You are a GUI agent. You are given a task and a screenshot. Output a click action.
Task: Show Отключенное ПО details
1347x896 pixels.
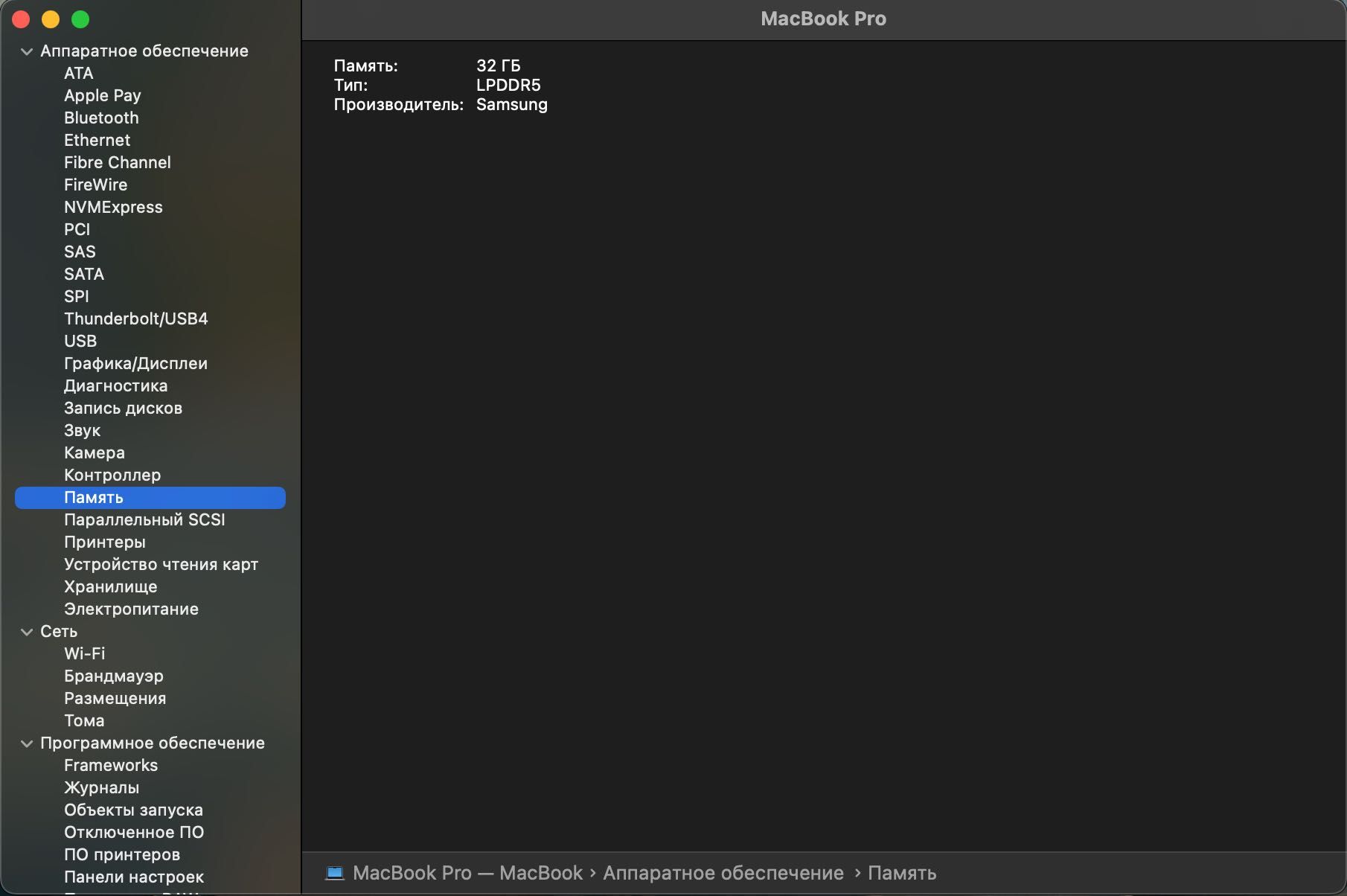134,832
